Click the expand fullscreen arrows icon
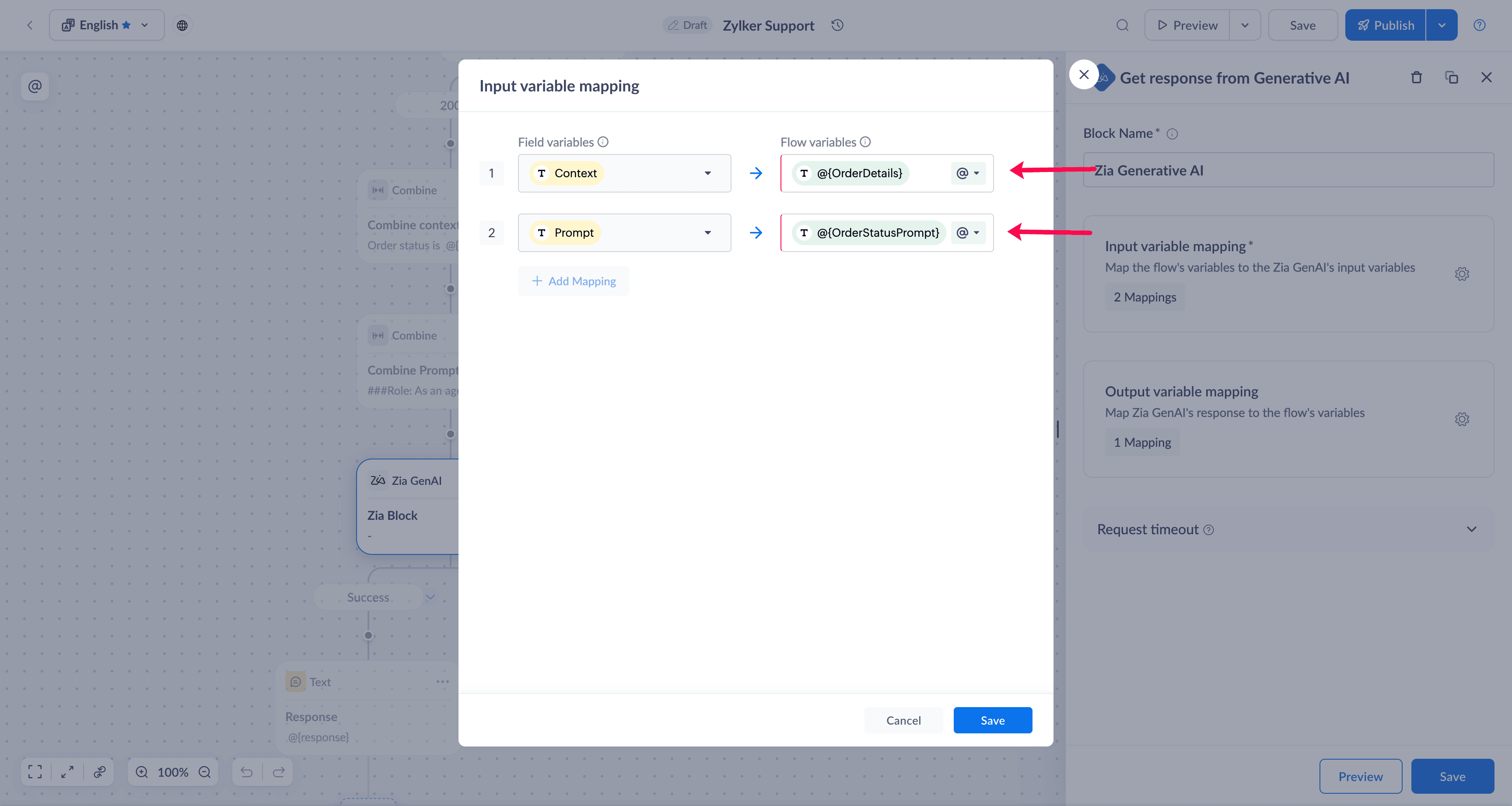This screenshot has height=806, width=1512. (x=67, y=772)
